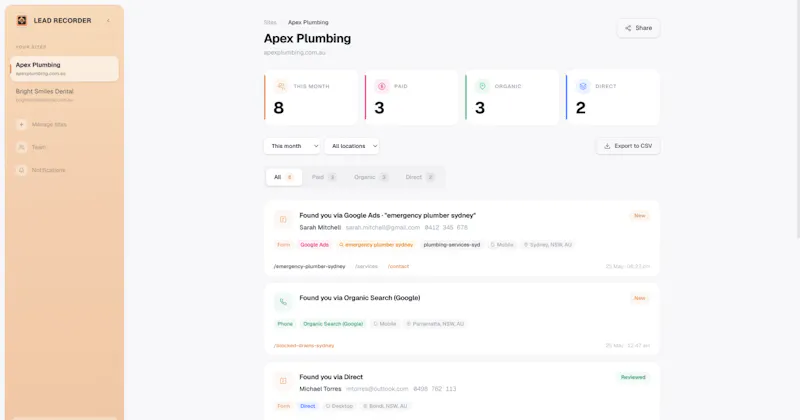Select the All leads tab
800x420 pixels.
pyautogui.click(x=284, y=177)
